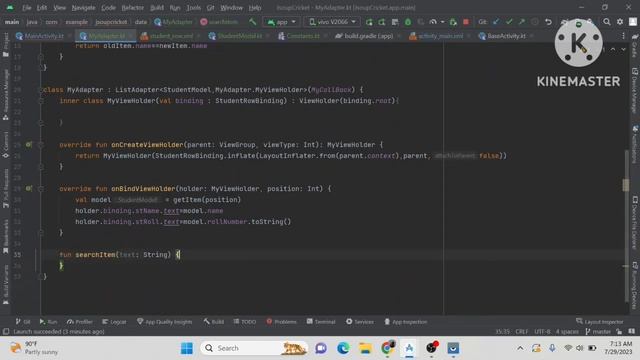Open IDE settings gear icon
Viewport: 640px width, 360px height.
click(x=620, y=22)
